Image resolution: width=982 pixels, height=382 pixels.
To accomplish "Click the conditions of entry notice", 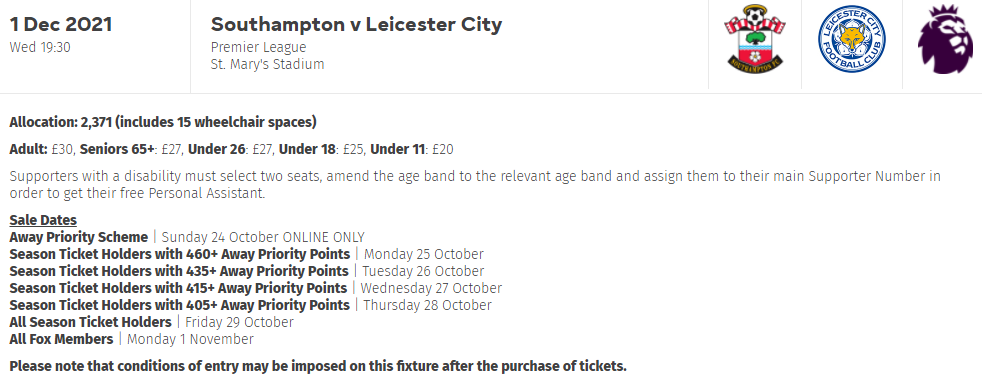I will [318, 366].
